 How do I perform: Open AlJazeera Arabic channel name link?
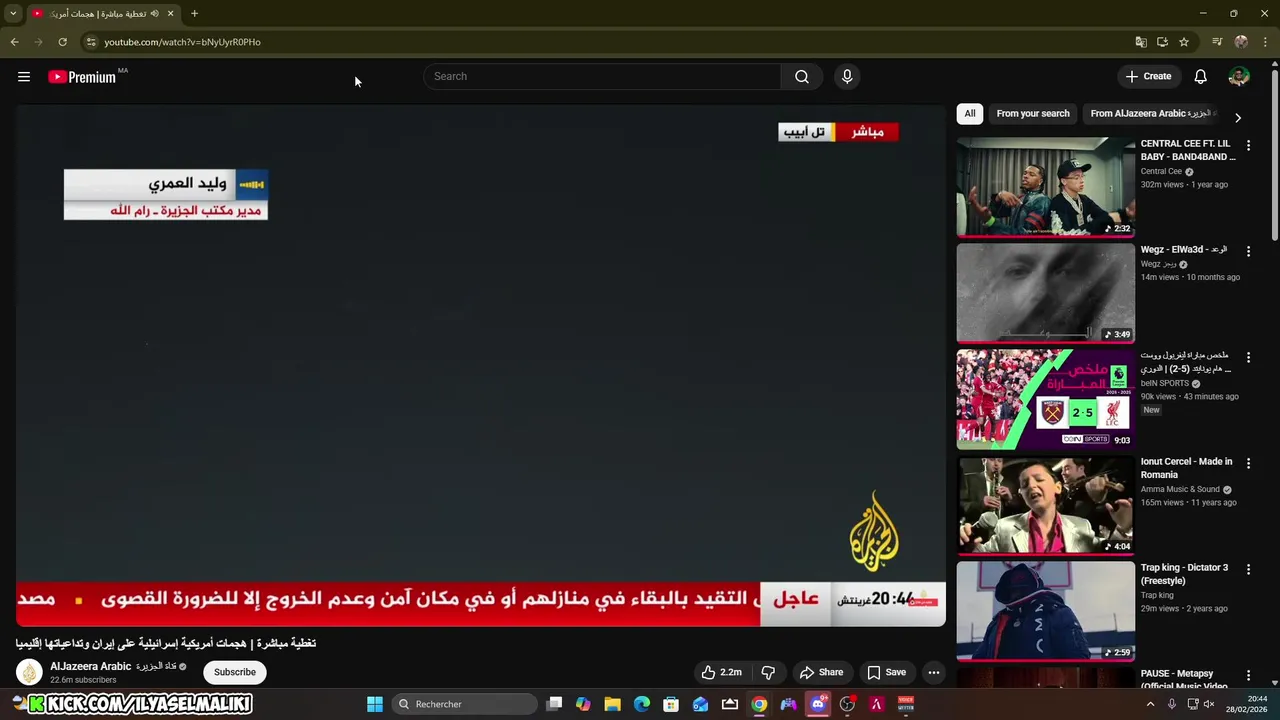91,666
